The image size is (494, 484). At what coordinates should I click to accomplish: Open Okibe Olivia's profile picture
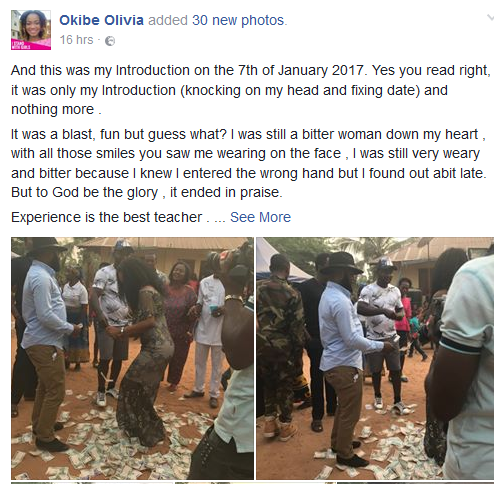point(31,30)
